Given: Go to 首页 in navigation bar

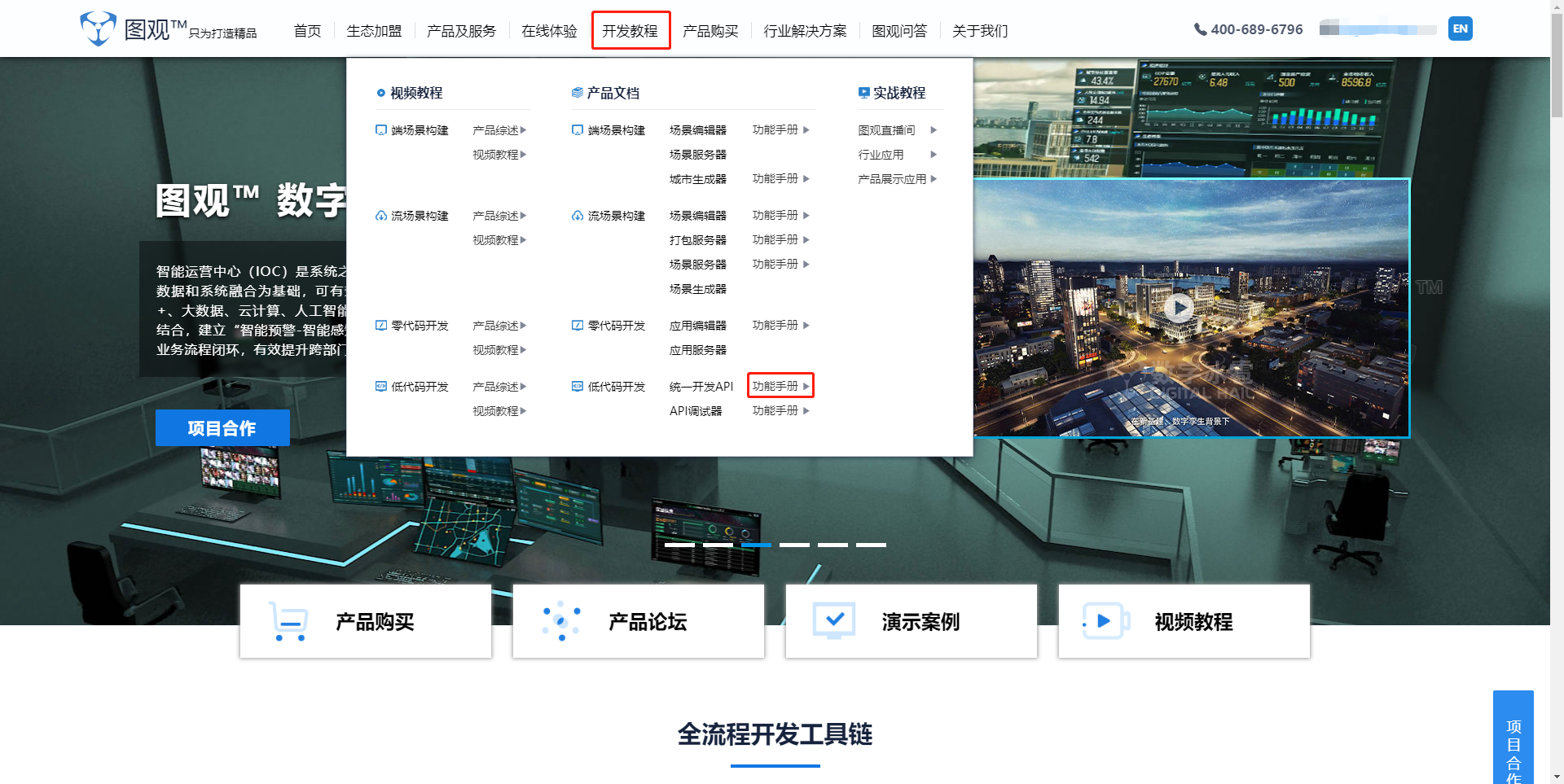Looking at the screenshot, I should pos(307,31).
